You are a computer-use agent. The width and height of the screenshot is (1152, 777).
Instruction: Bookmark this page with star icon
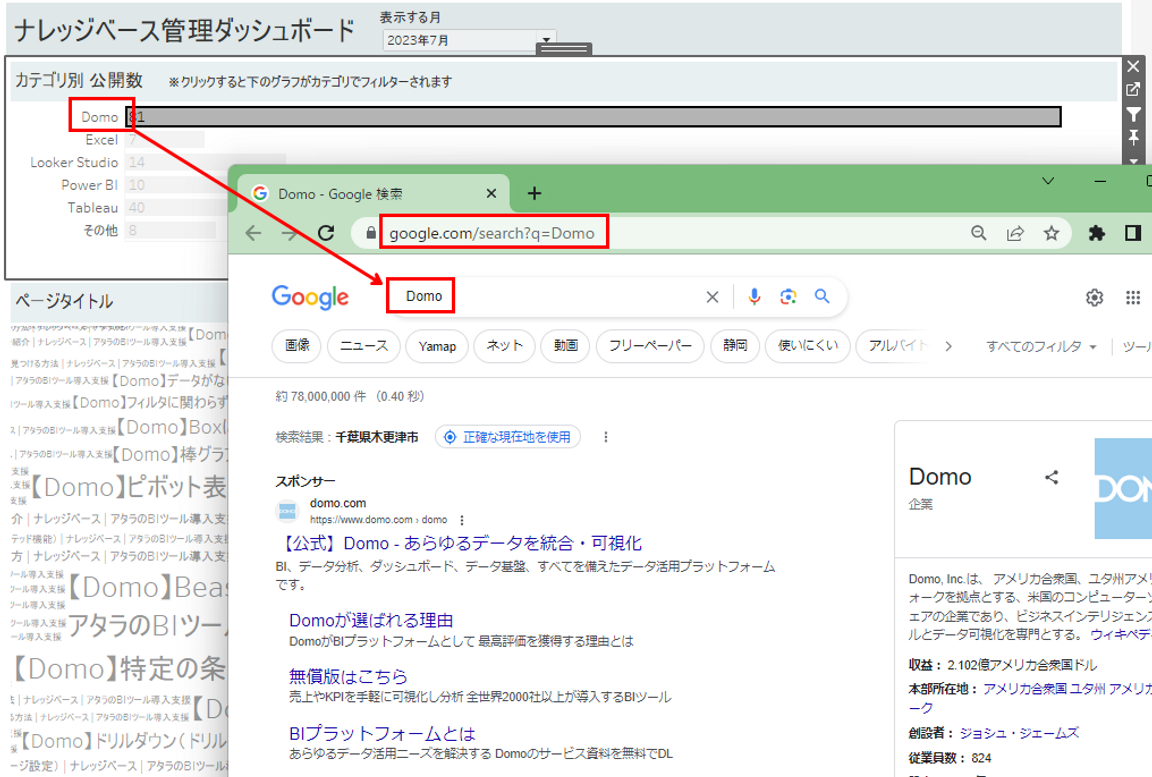click(x=1051, y=233)
